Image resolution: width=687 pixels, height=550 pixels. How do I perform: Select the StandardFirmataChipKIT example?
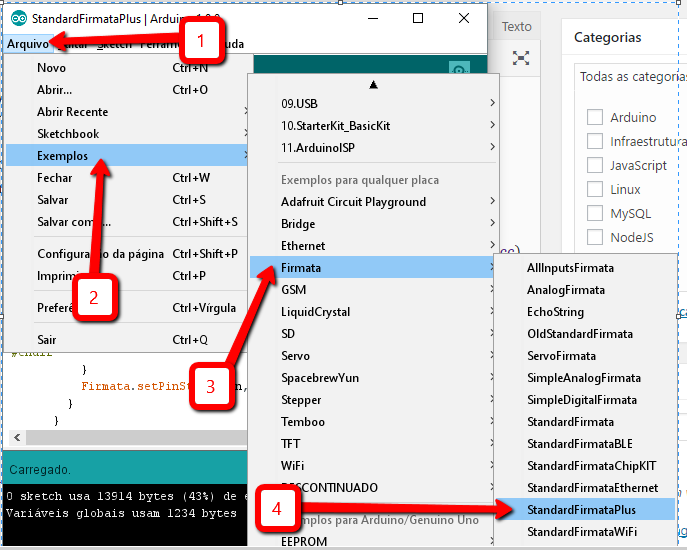pyautogui.click(x=585, y=465)
